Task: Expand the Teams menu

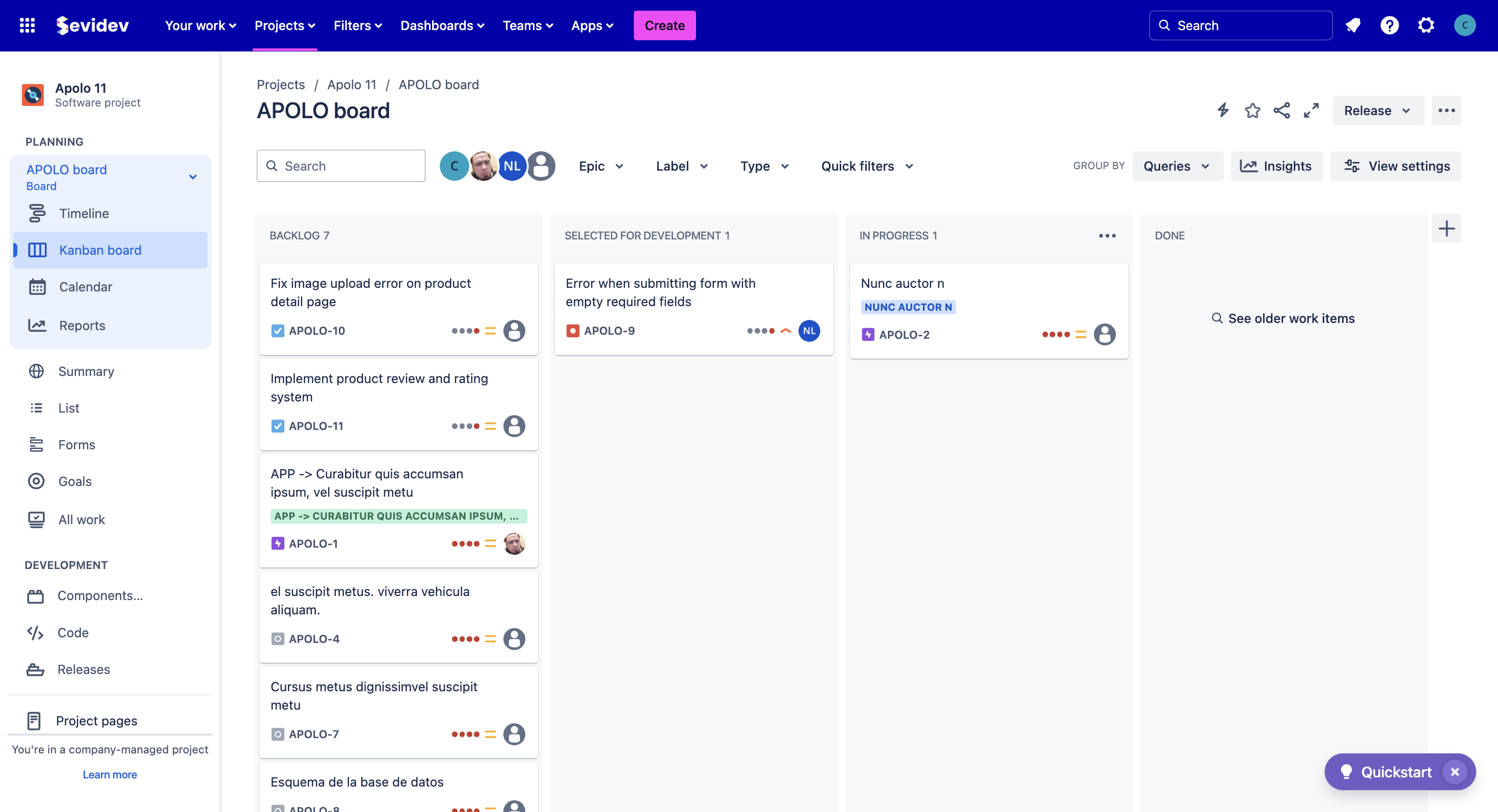Action: point(527,25)
